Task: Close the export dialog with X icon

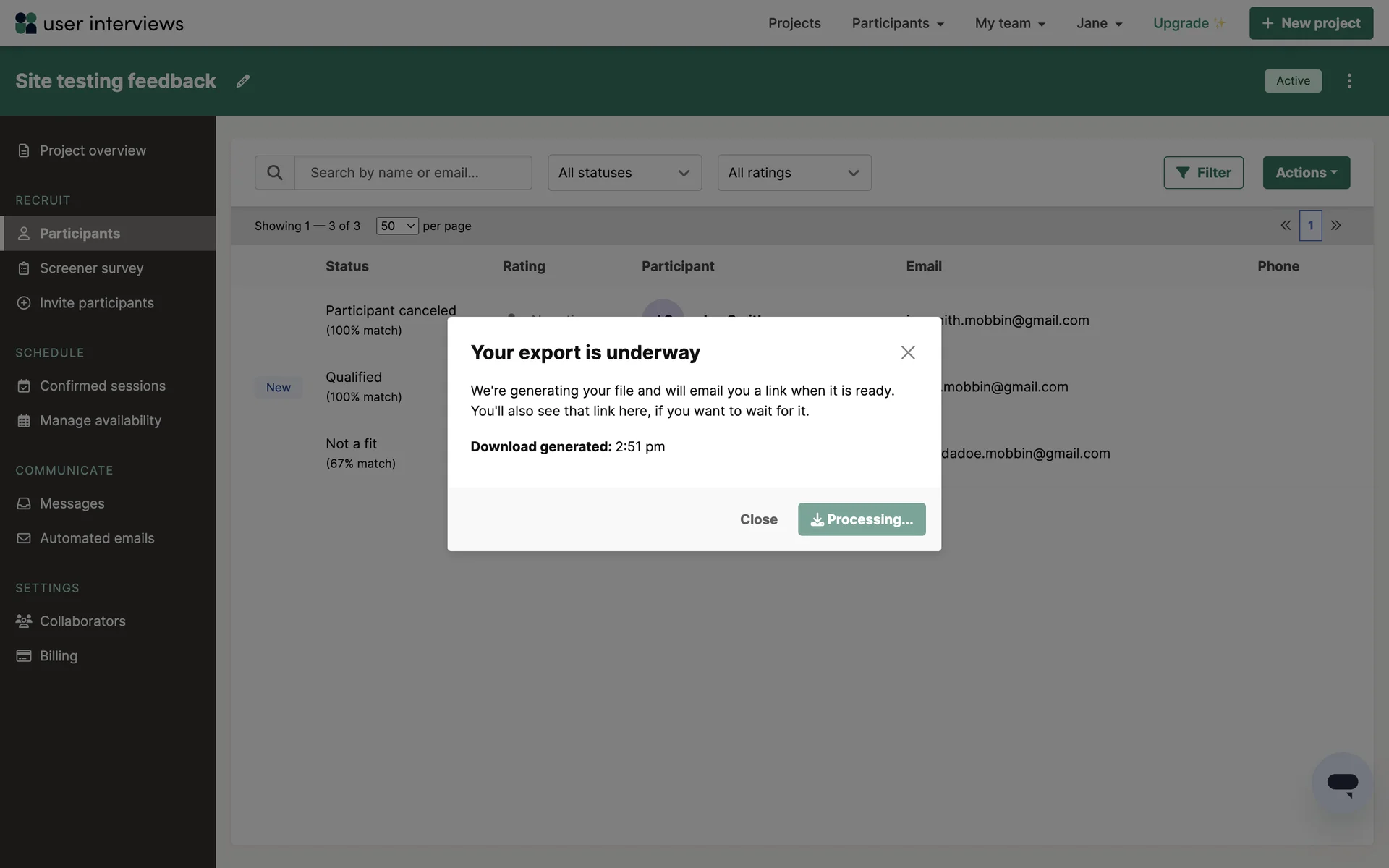Action: (x=908, y=352)
